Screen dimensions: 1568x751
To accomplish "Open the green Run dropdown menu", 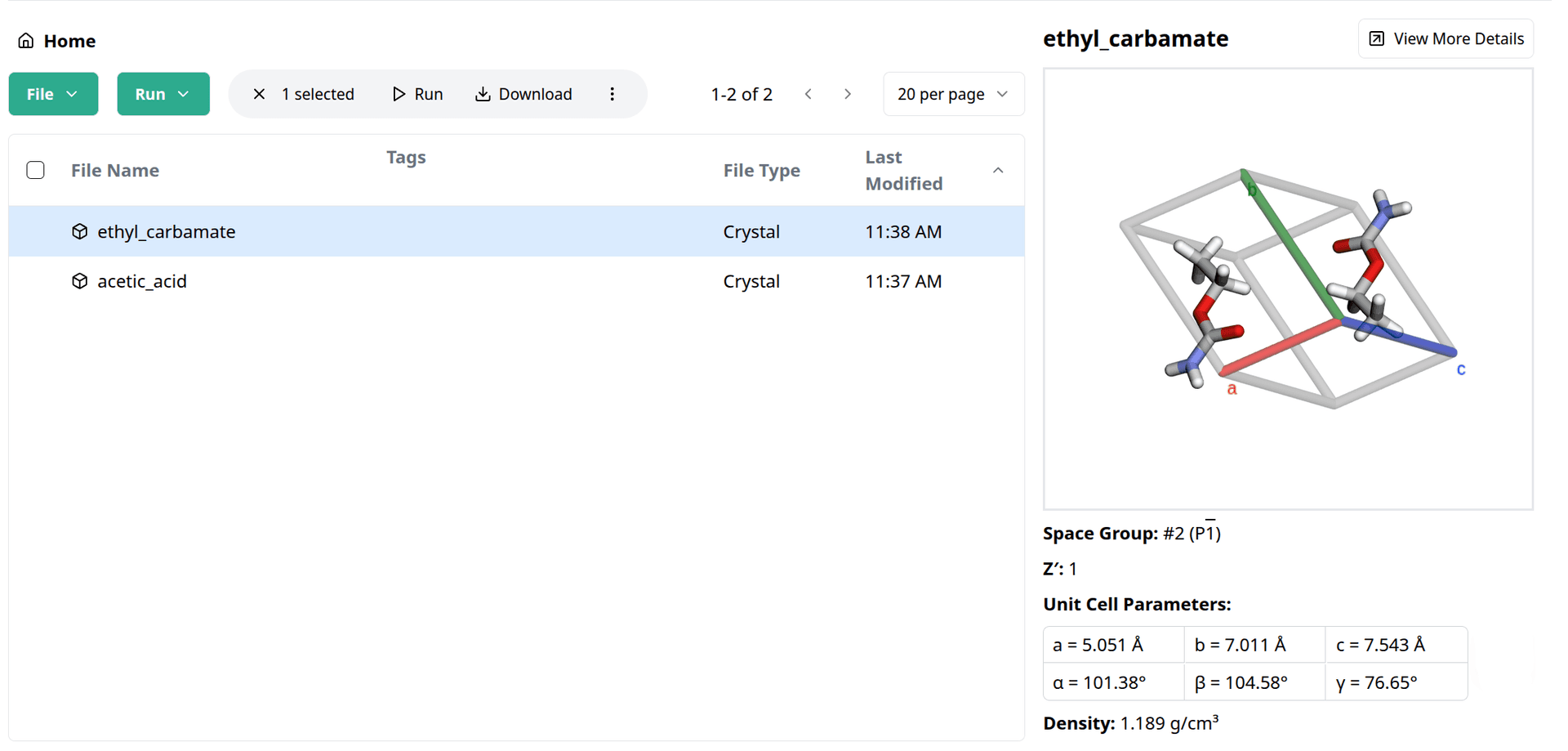I will click(x=163, y=94).
